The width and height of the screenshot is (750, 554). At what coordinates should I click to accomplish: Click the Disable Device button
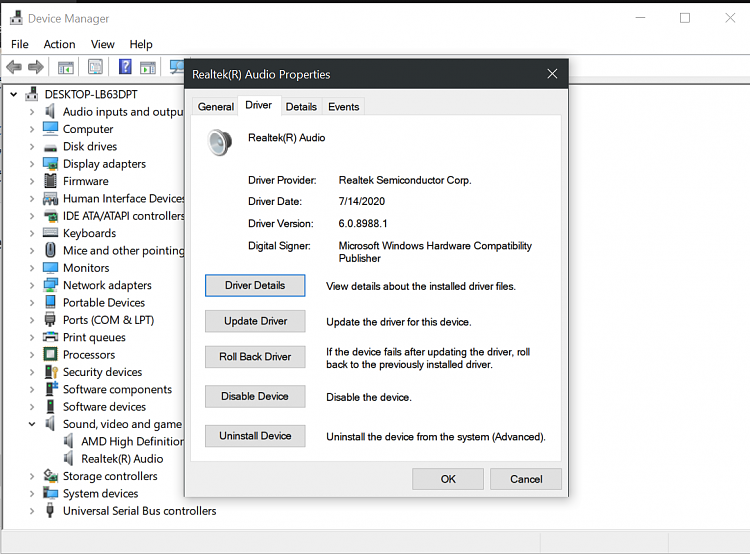(x=255, y=397)
